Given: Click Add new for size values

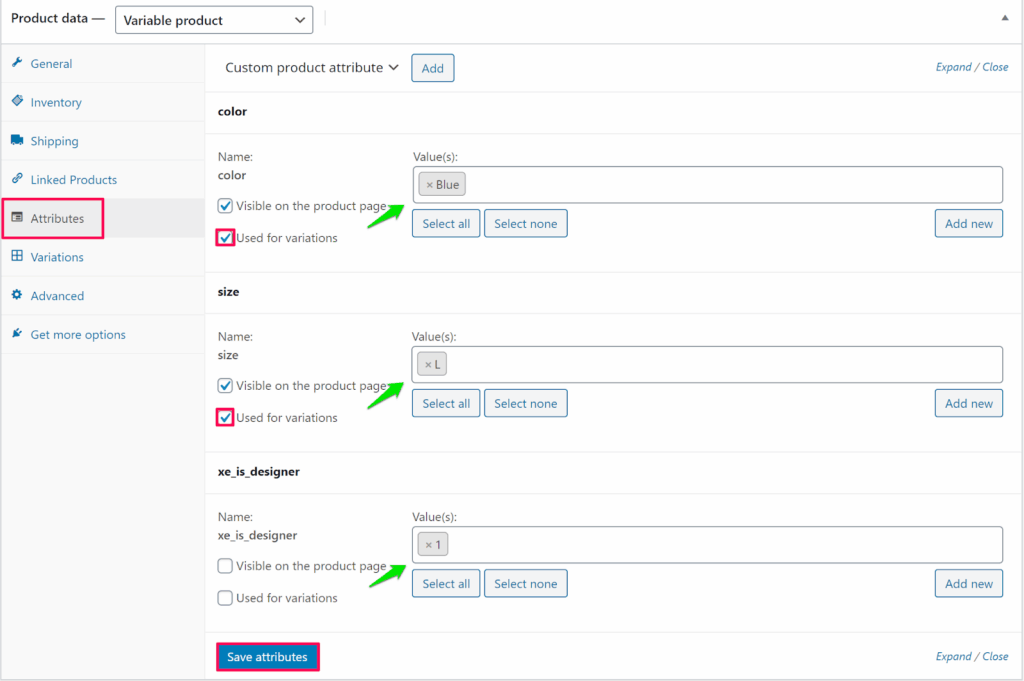Looking at the screenshot, I should (968, 404).
